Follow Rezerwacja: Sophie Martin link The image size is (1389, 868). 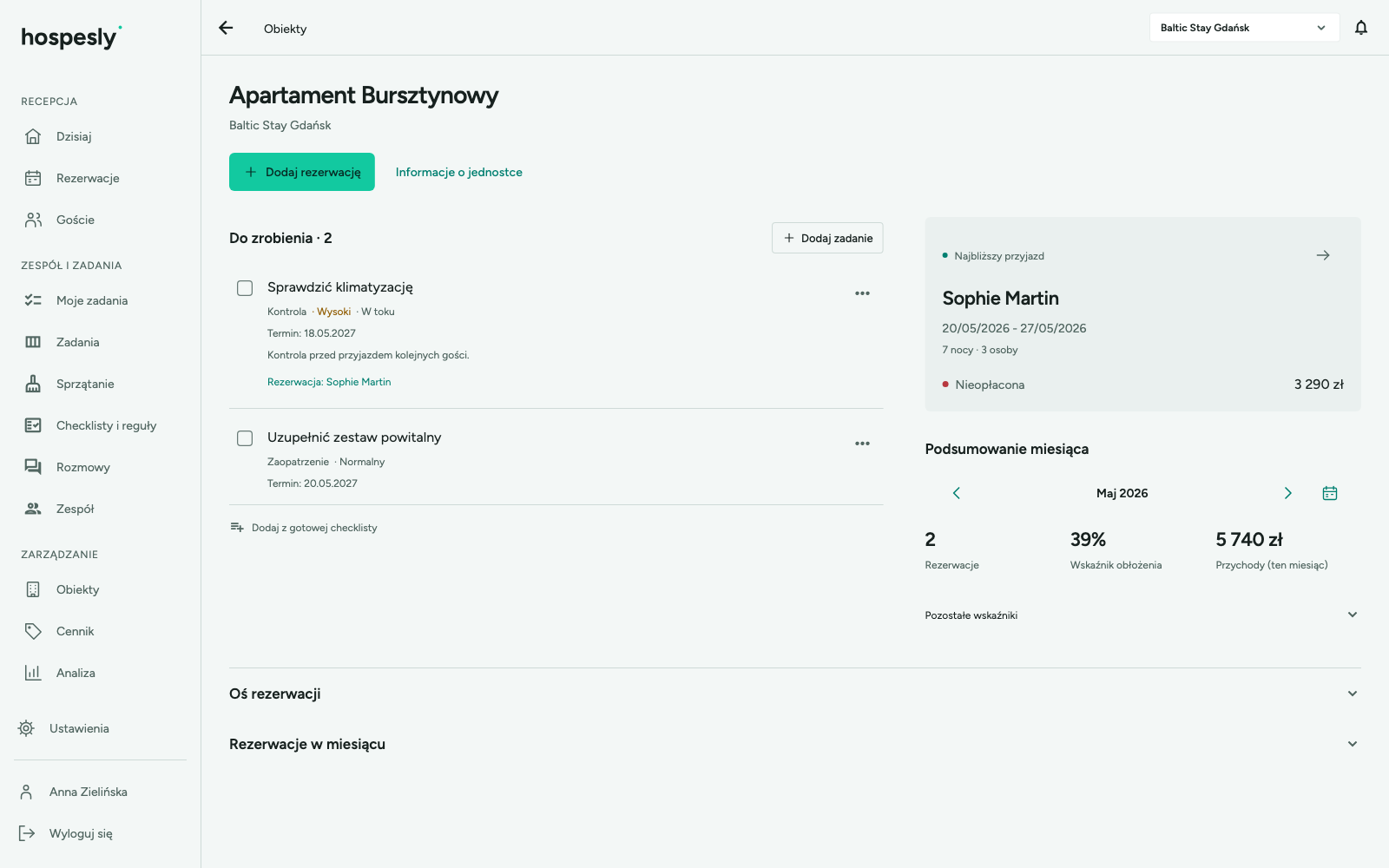tap(329, 382)
